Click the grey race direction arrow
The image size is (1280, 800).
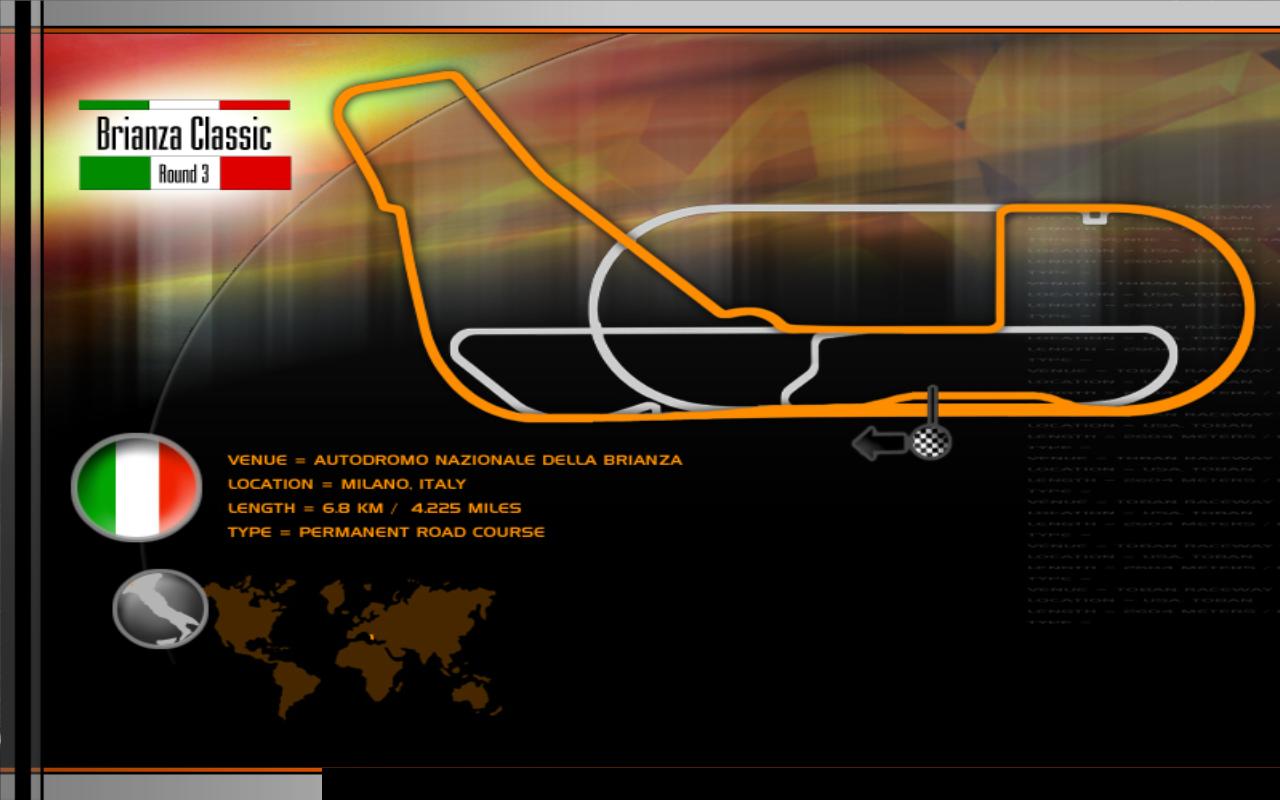pos(880,441)
